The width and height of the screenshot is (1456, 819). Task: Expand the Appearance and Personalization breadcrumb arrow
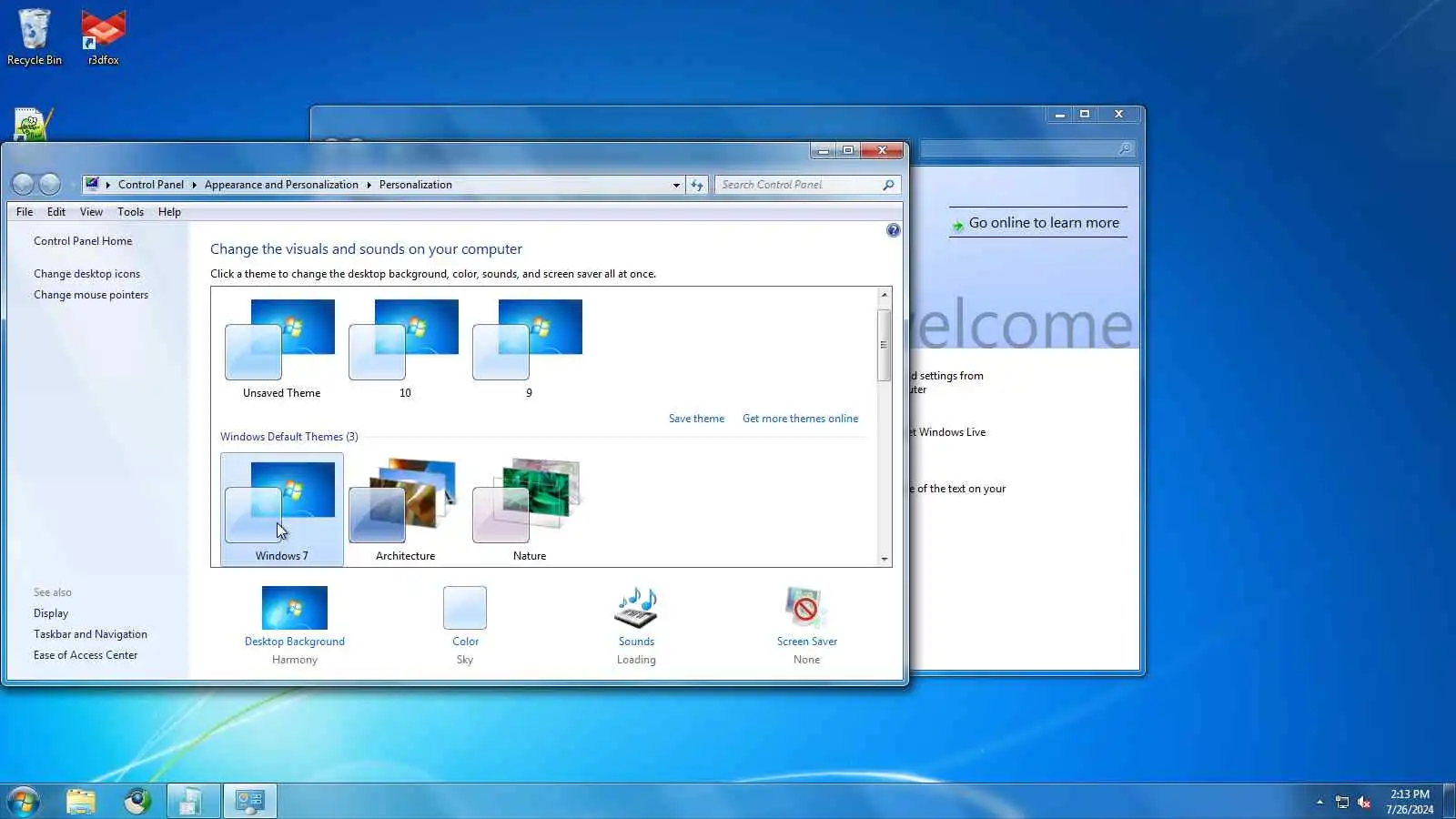pos(369,185)
